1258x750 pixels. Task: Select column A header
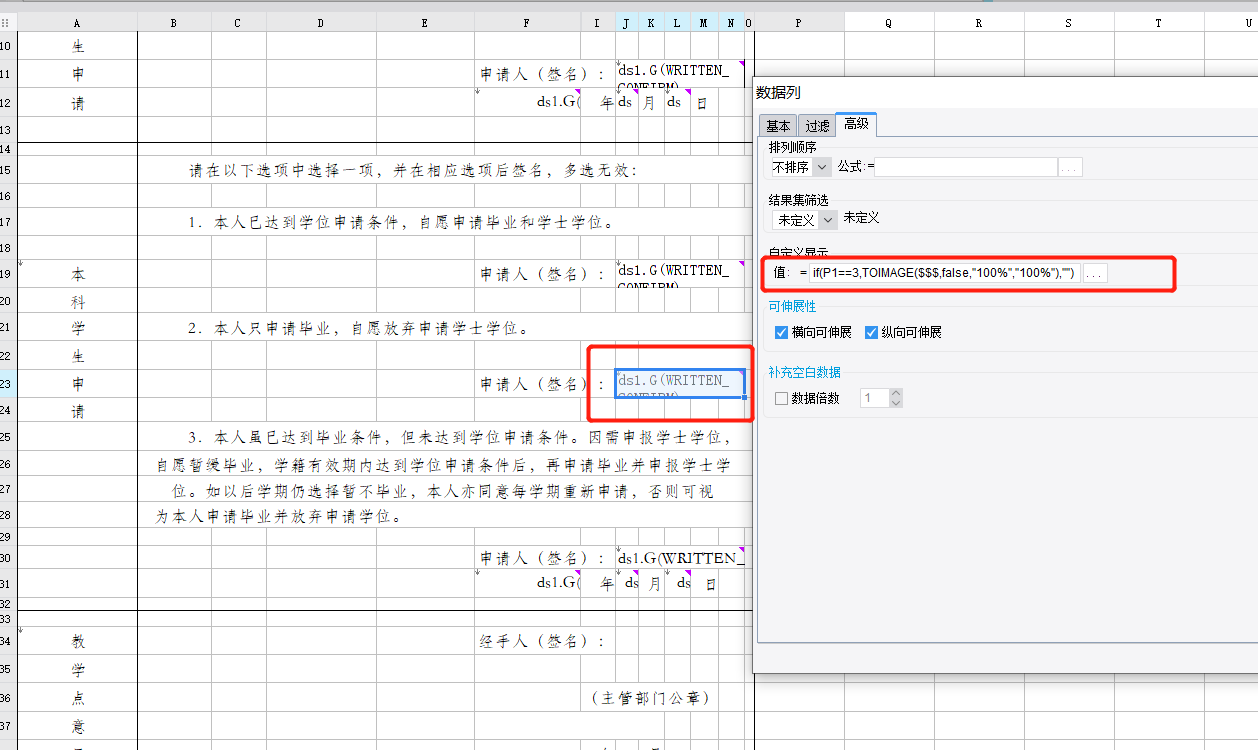78,22
